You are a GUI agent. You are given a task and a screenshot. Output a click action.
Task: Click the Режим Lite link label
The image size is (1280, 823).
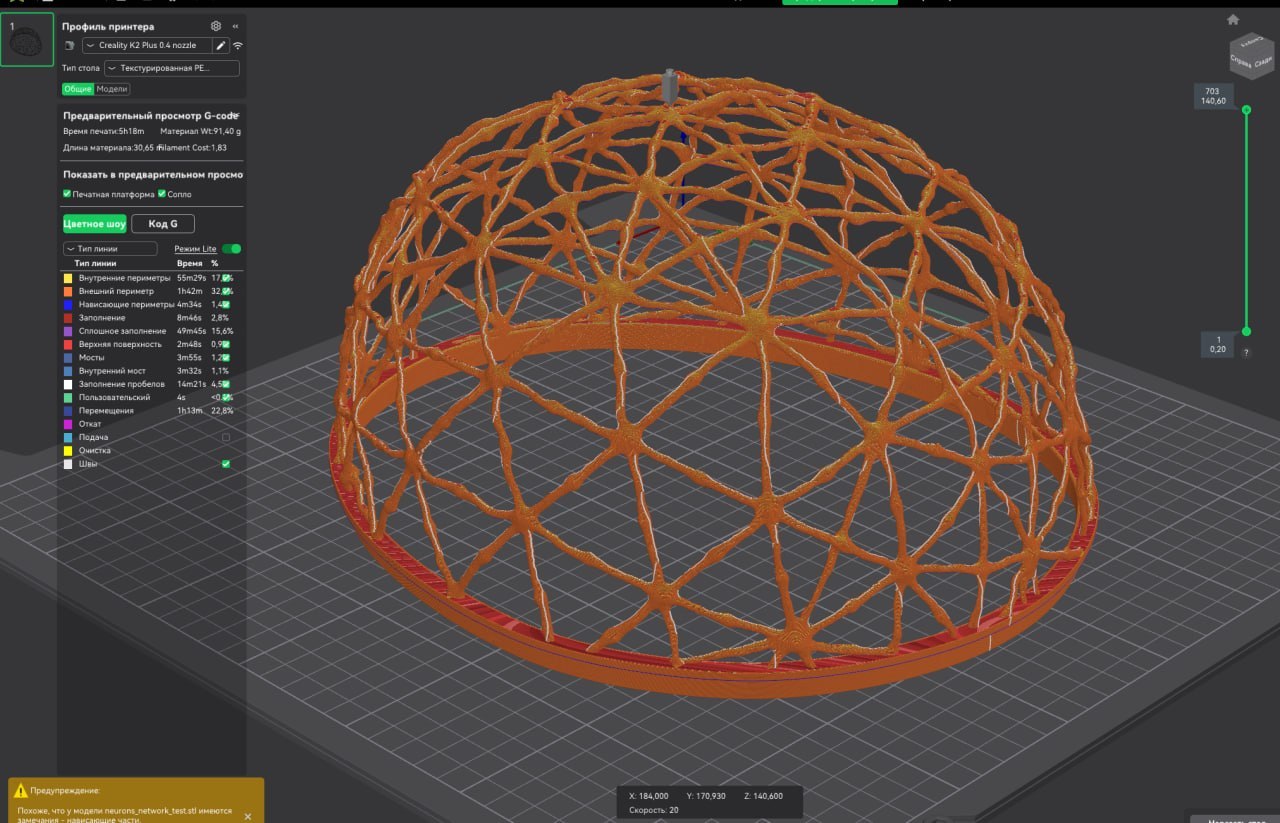pyautogui.click(x=195, y=249)
